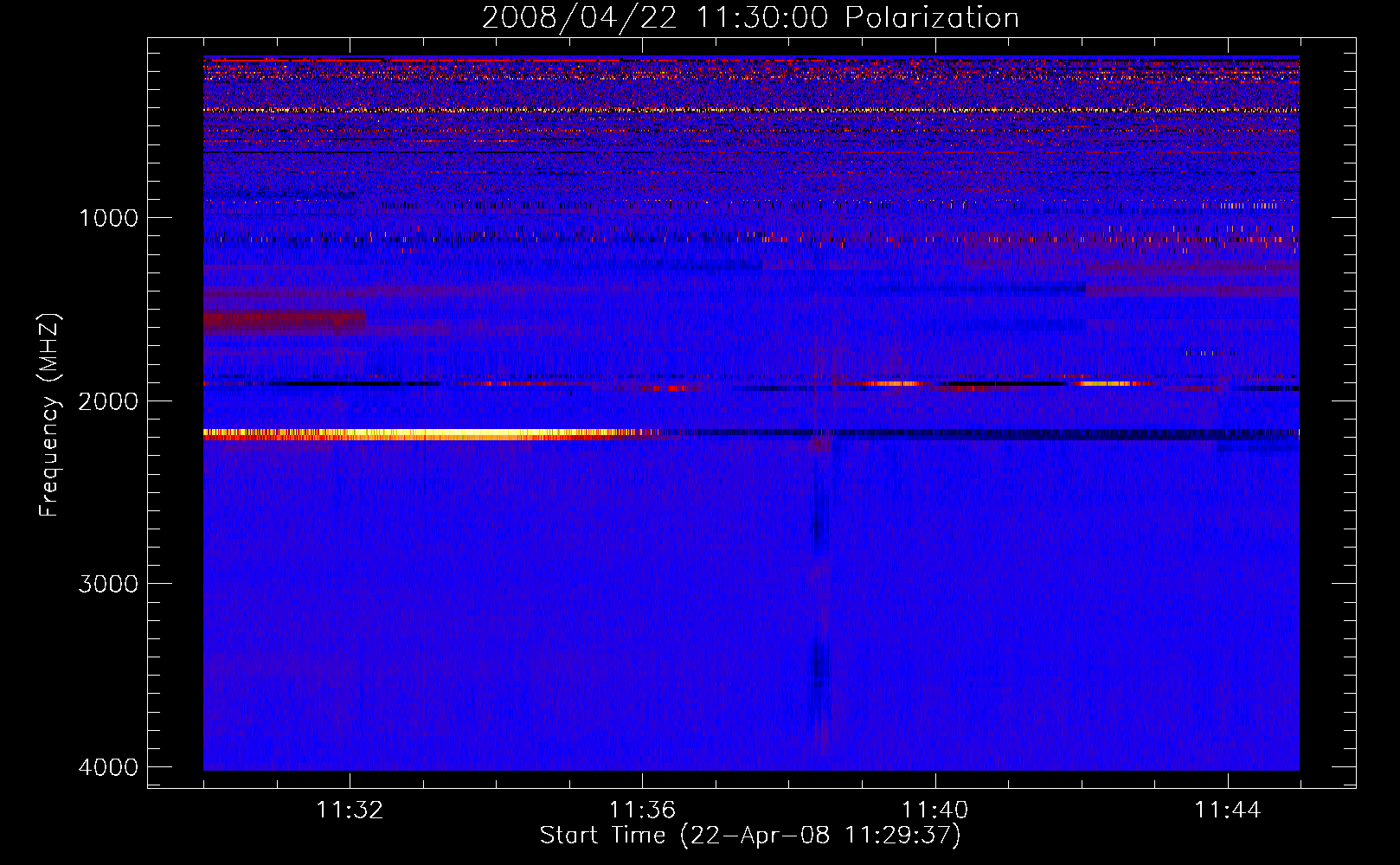
Task: Click the bright yellow emission band near 2200 MHz
Action: pos(433,434)
